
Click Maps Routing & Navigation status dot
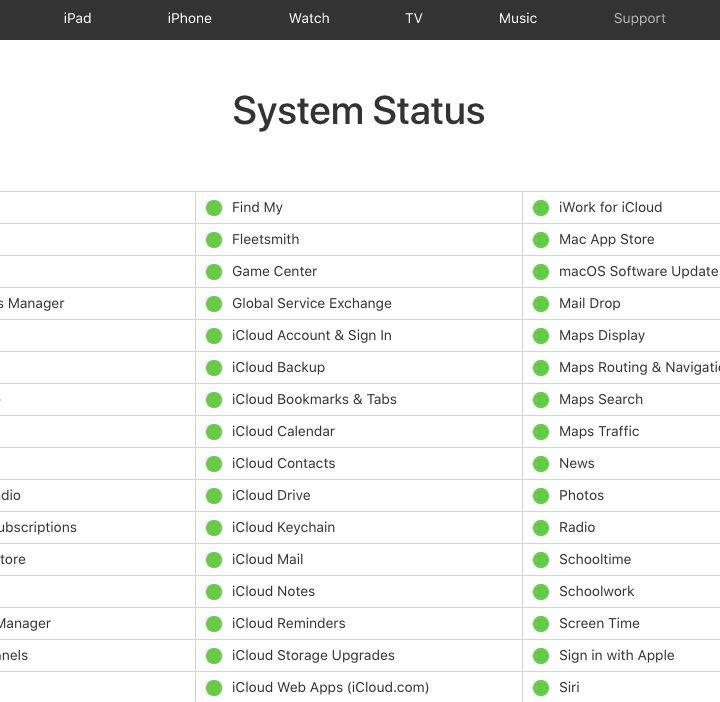coord(541,368)
